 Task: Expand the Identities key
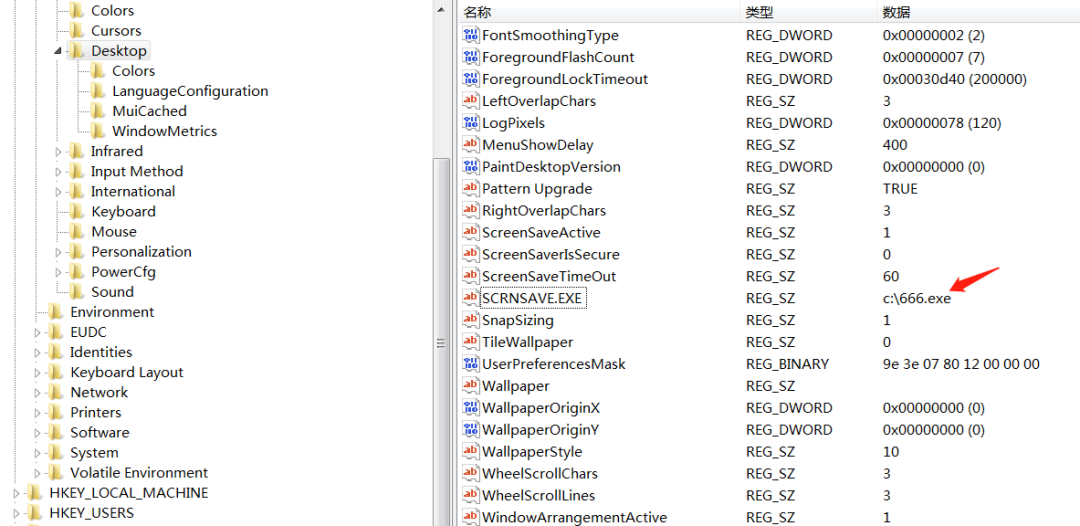(x=38, y=353)
